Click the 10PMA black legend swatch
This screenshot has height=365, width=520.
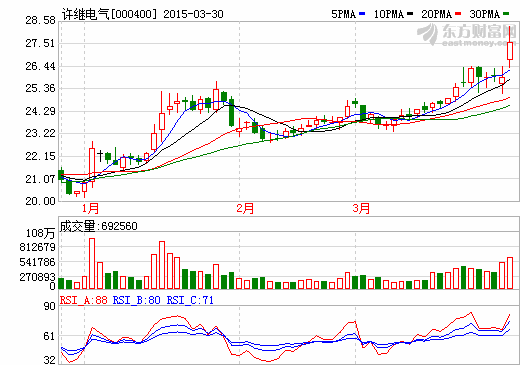[x=410, y=14]
